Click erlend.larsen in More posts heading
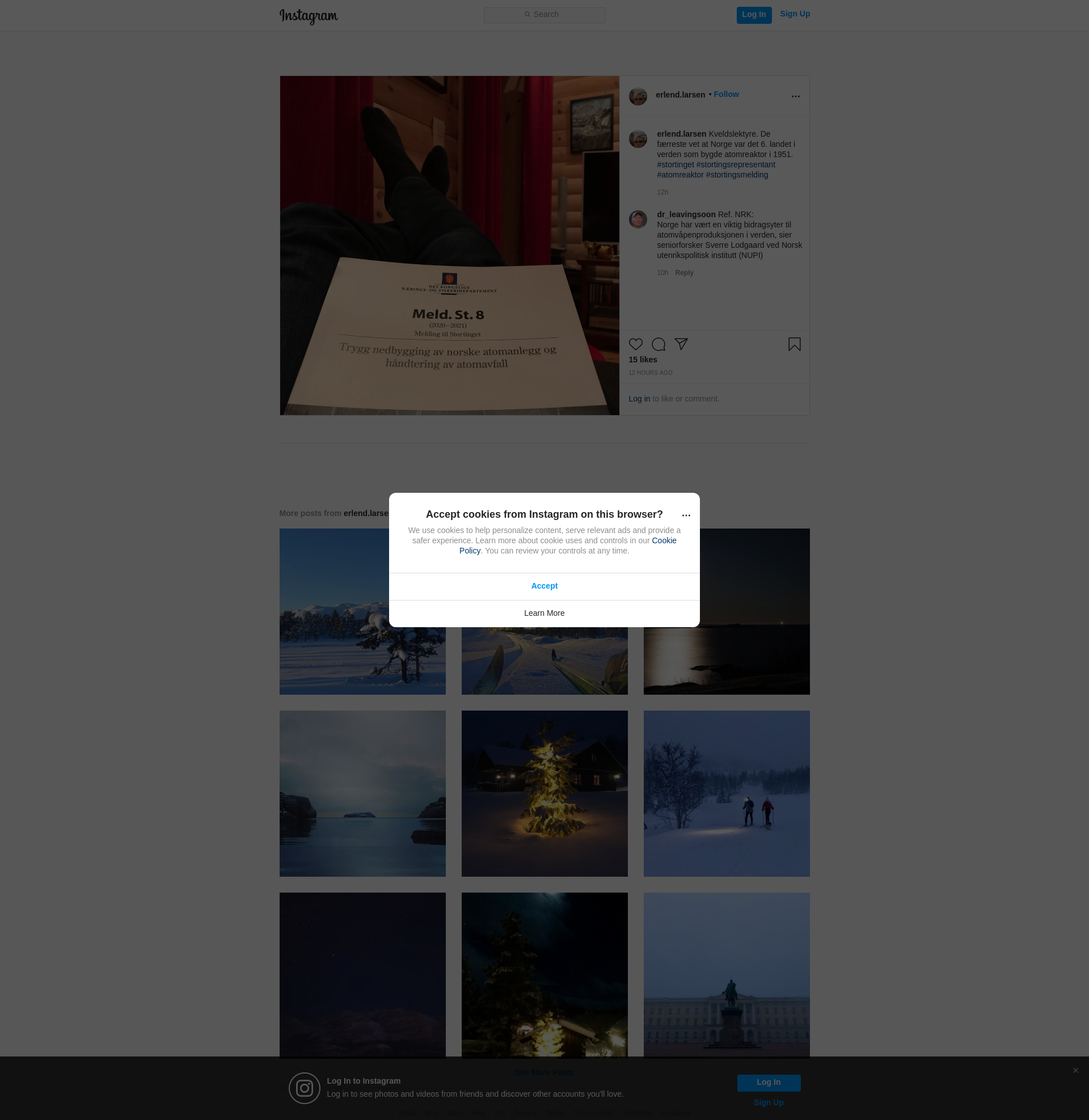1089x1120 pixels. click(366, 513)
